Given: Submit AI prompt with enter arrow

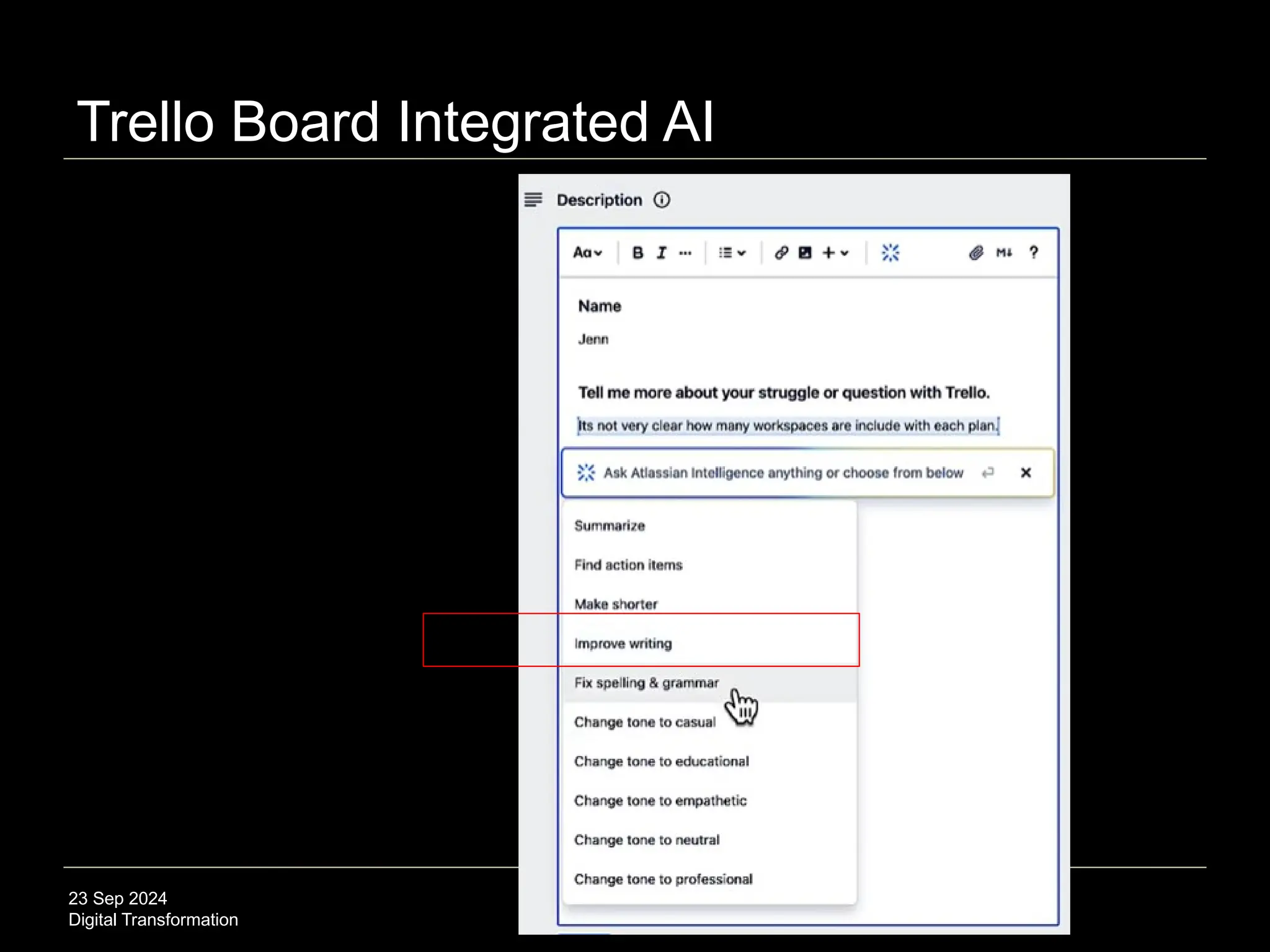Looking at the screenshot, I should (988, 473).
